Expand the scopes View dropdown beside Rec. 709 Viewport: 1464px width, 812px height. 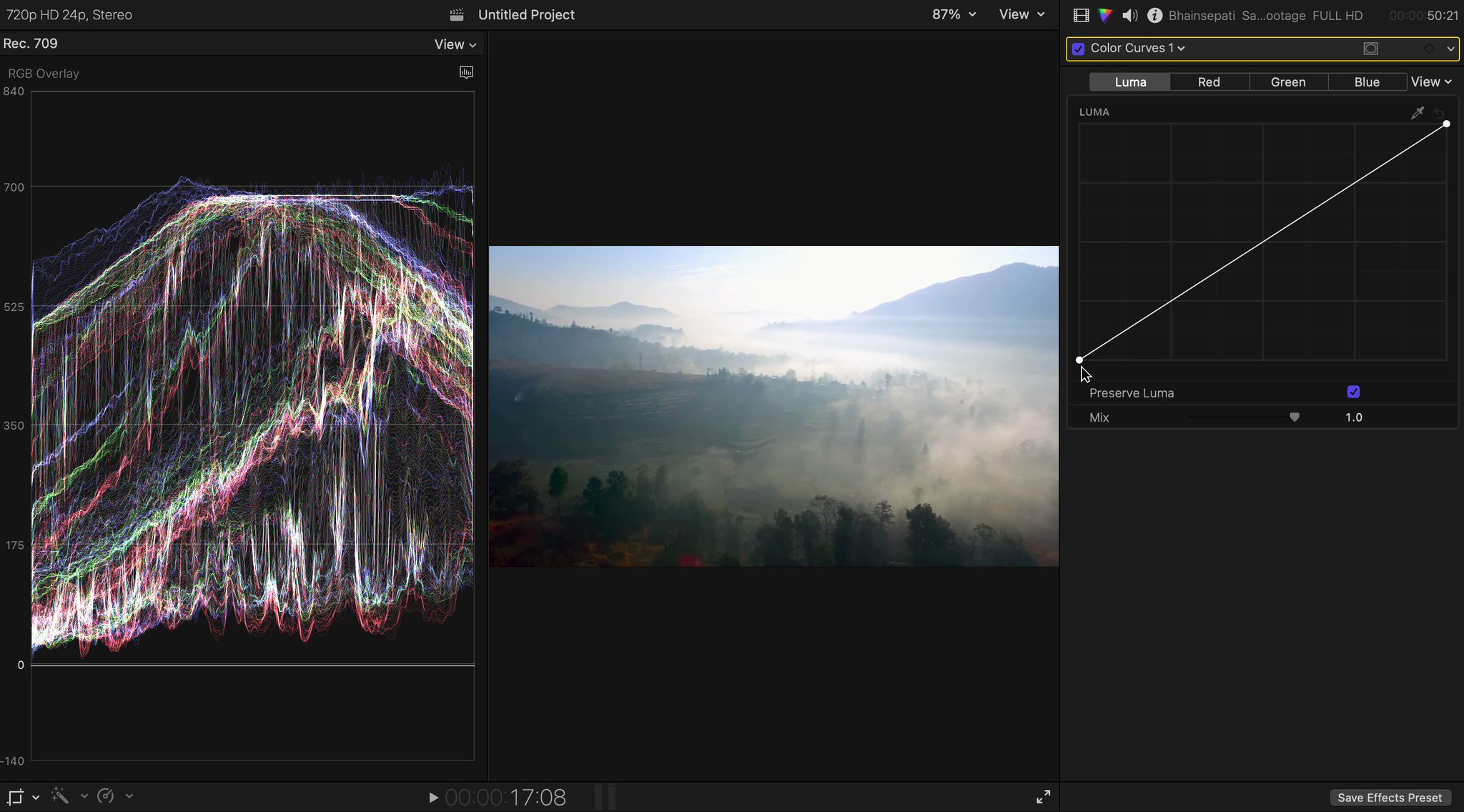click(x=455, y=44)
